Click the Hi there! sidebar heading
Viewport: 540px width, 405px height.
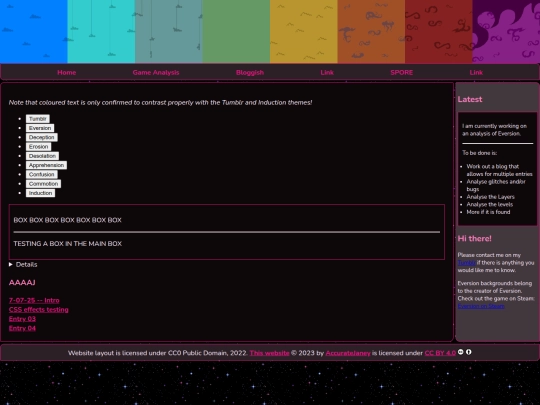point(475,239)
